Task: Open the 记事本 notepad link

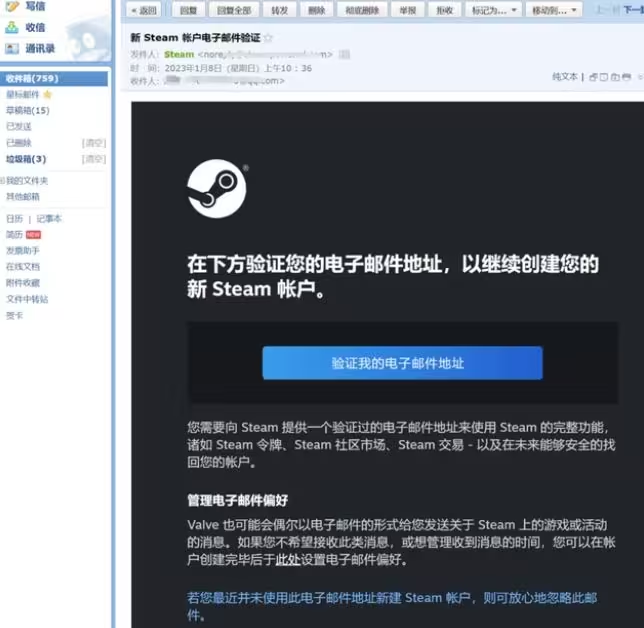Action: click(49, 219)
